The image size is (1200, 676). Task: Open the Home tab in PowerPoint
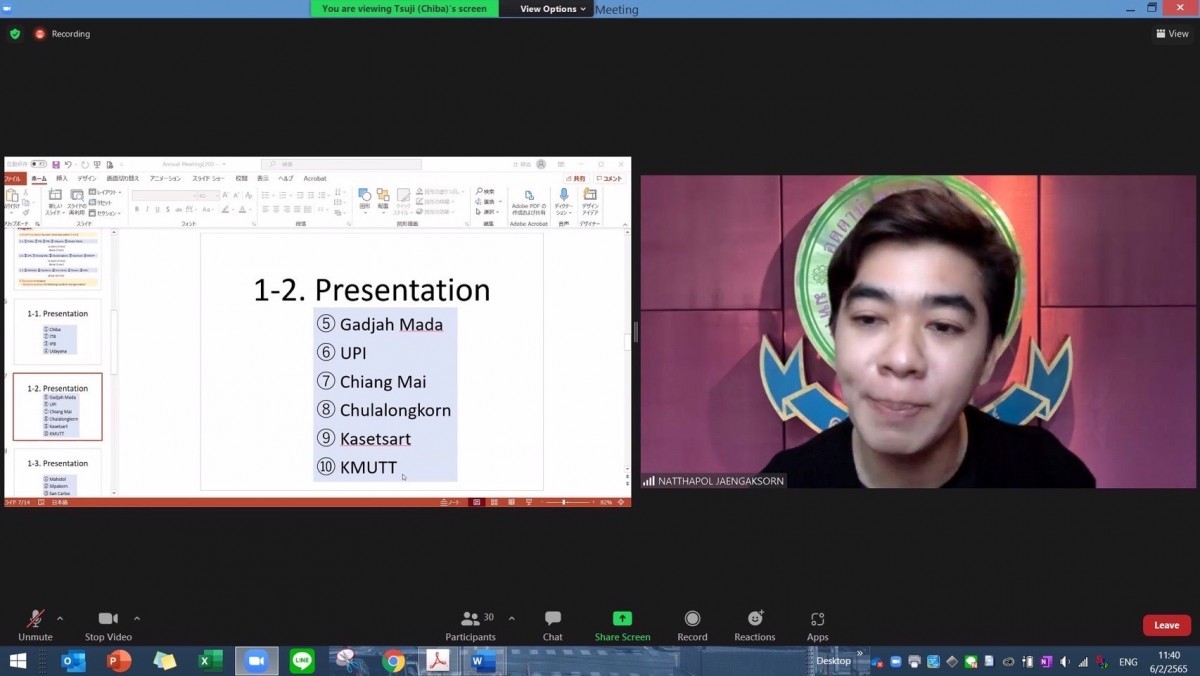[x=39, y=179]
